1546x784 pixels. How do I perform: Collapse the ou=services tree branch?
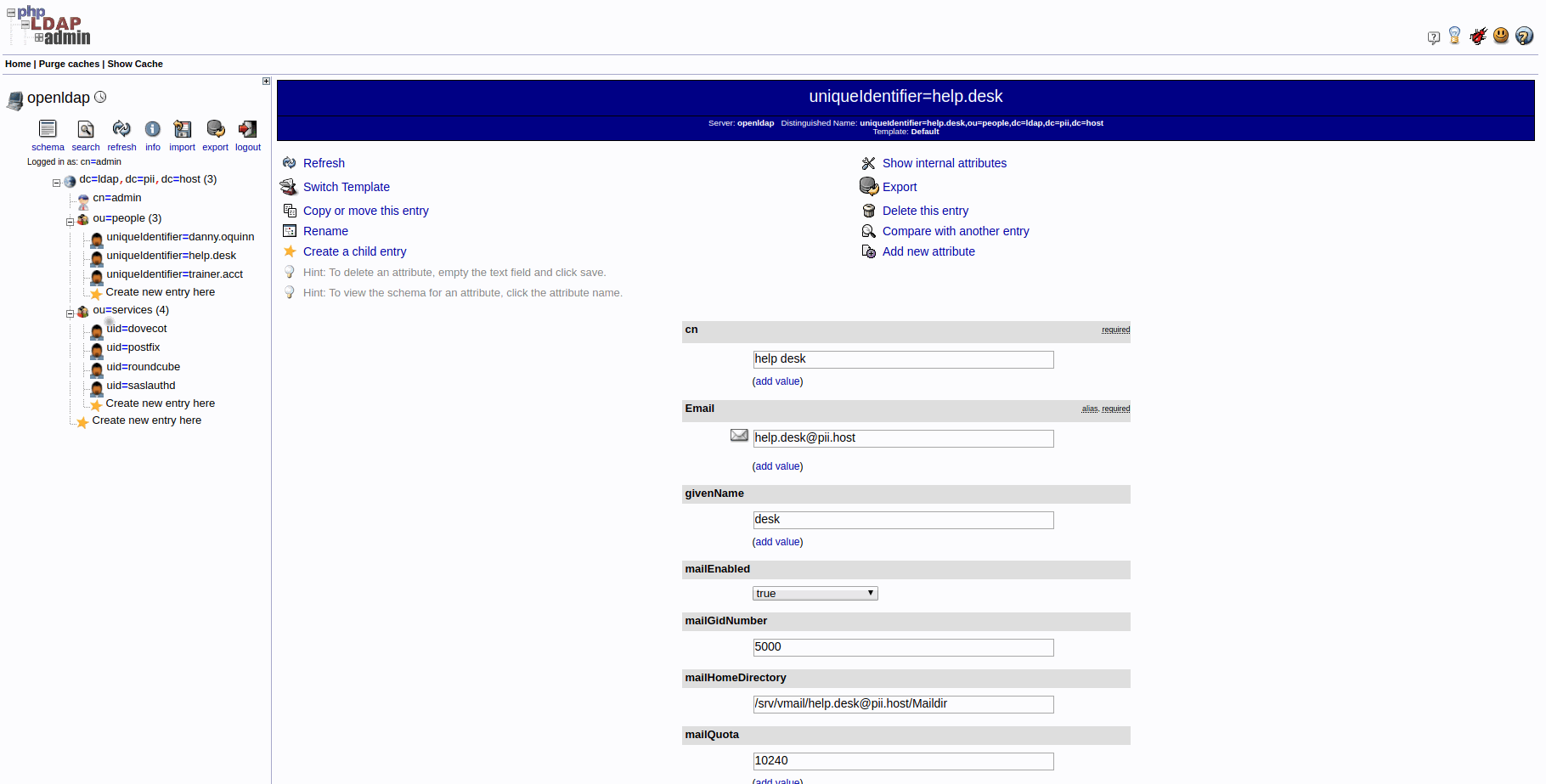pos(70,313)
